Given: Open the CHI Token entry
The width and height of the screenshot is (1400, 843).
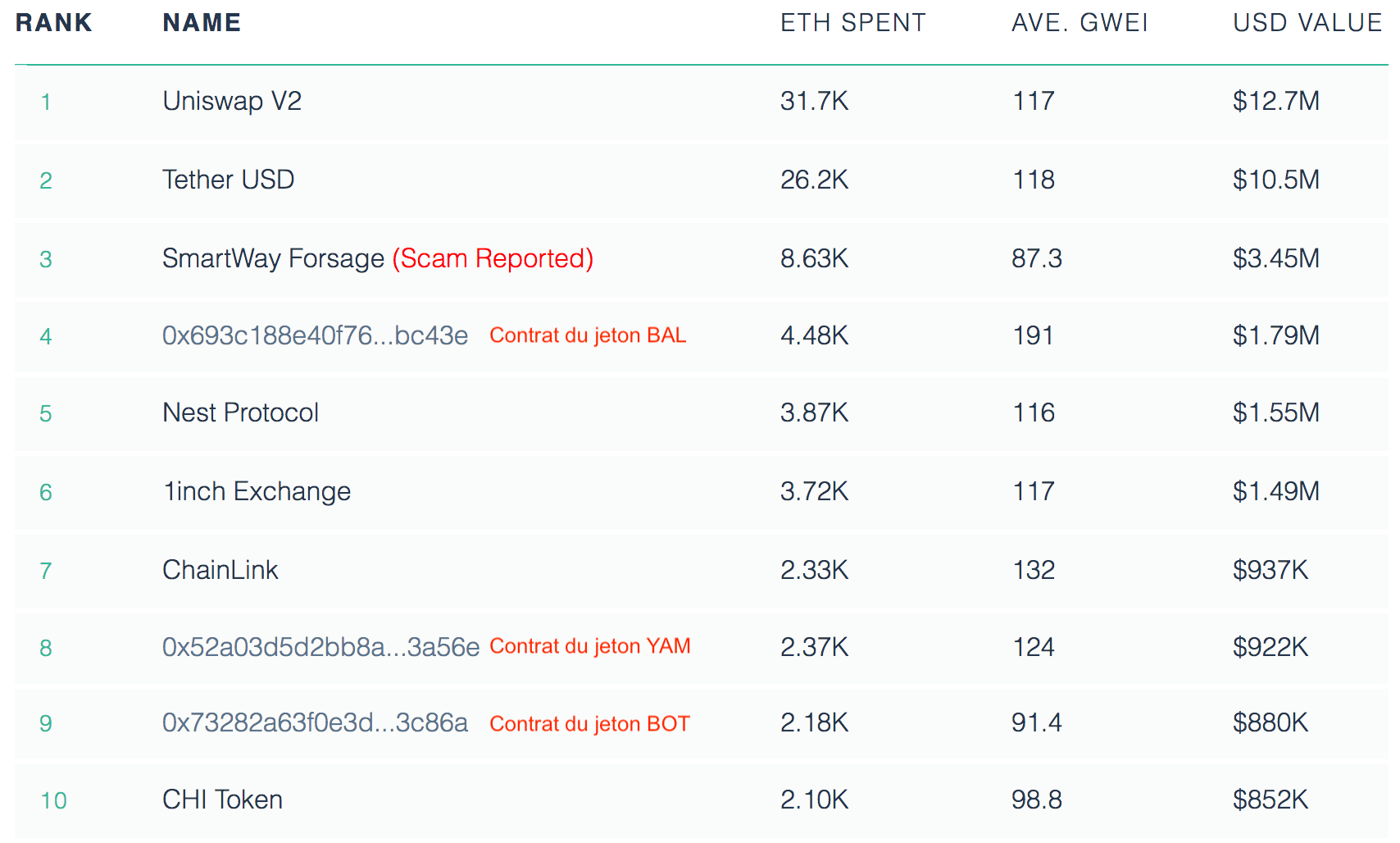Looking at the screenshot, I should (x=222, y=800).
